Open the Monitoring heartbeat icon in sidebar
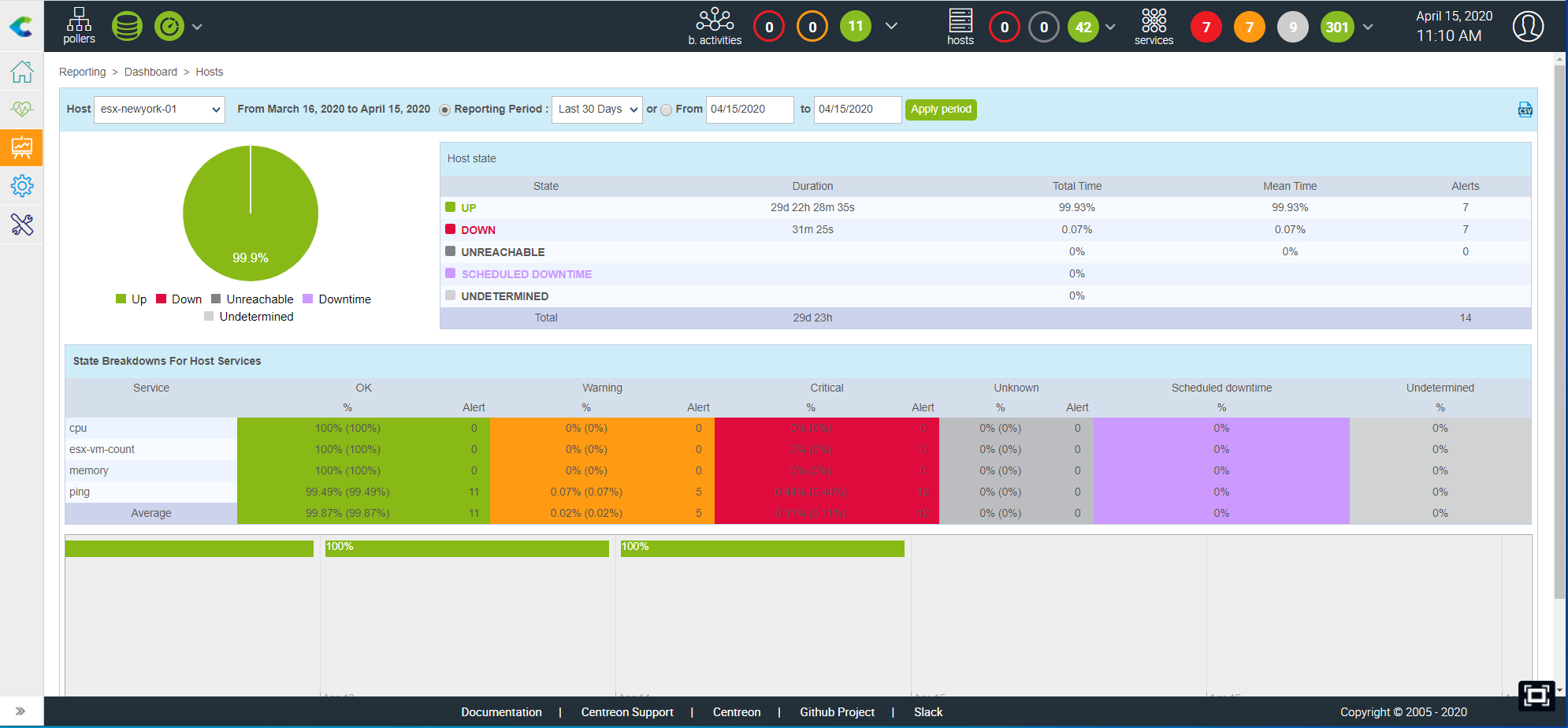Viewport: 1568px width, 728px height. pyautogui.click(x=22, y=109)
